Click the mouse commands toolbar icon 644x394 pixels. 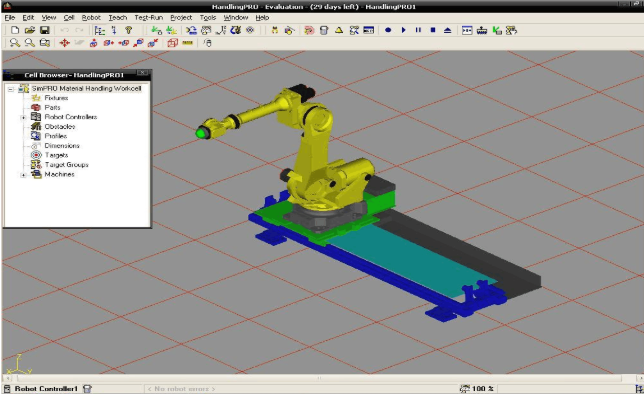point(207,42)
